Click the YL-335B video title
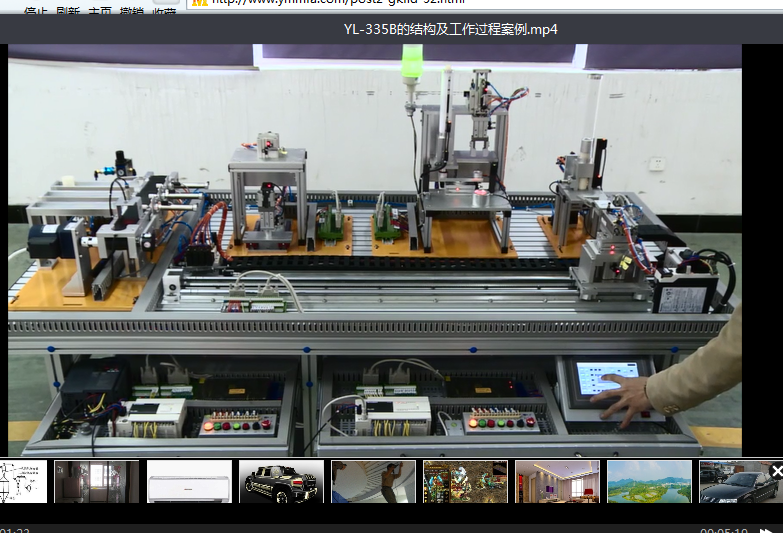 click(x=450, y=29)
